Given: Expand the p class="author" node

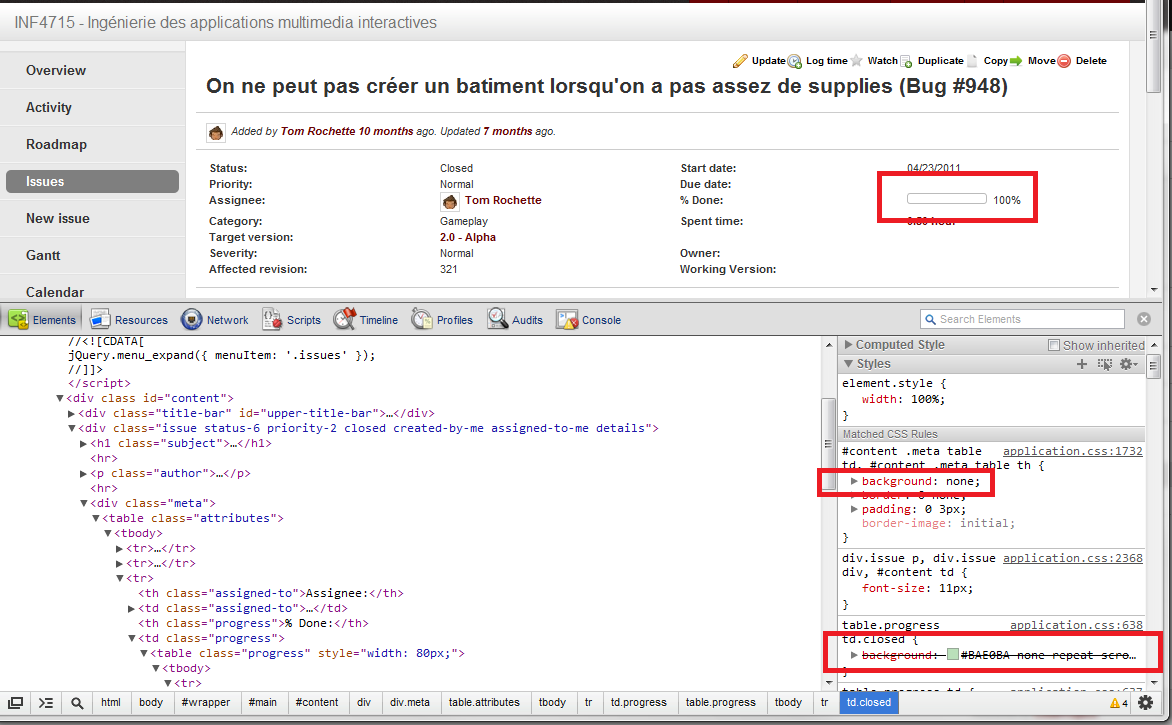Looking at the screenshot, I should (x=84, y=474).
